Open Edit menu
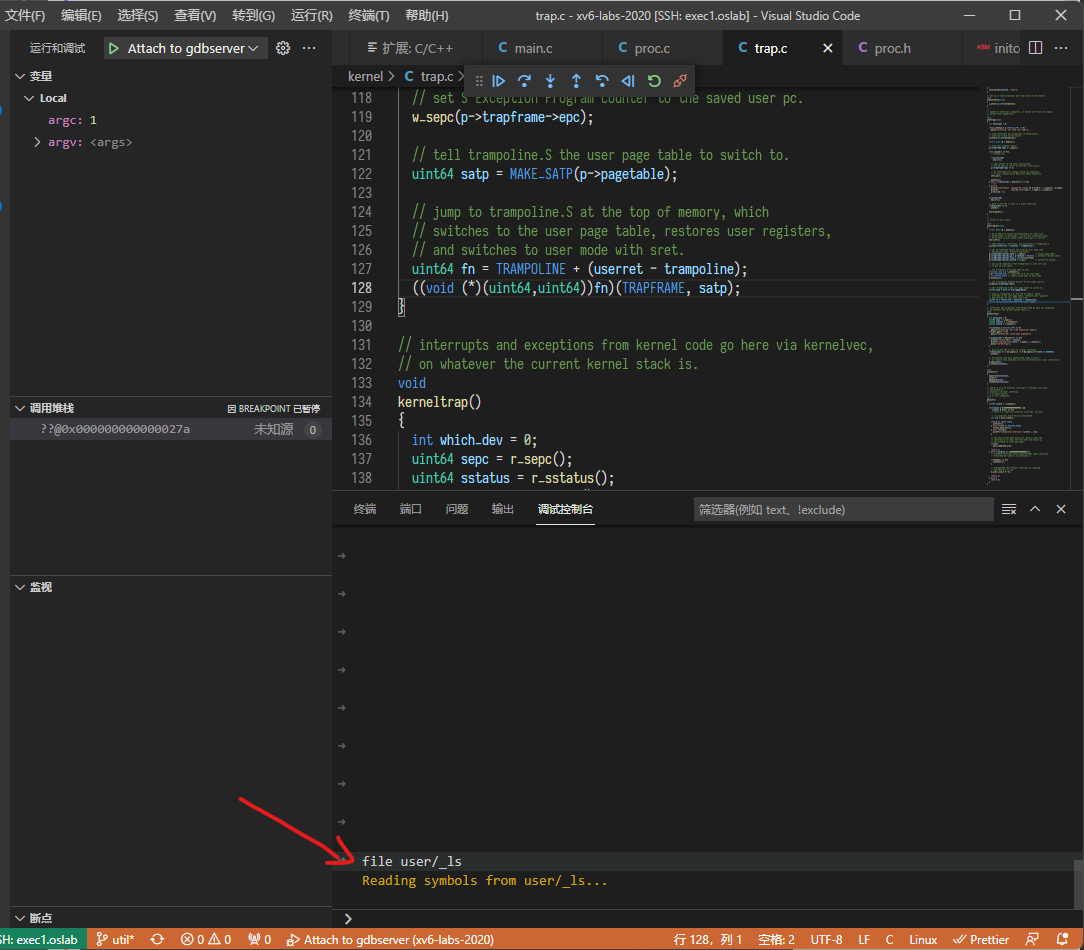Image resolution: width=1084 pixels, height=950 pixels. point(81,15)
